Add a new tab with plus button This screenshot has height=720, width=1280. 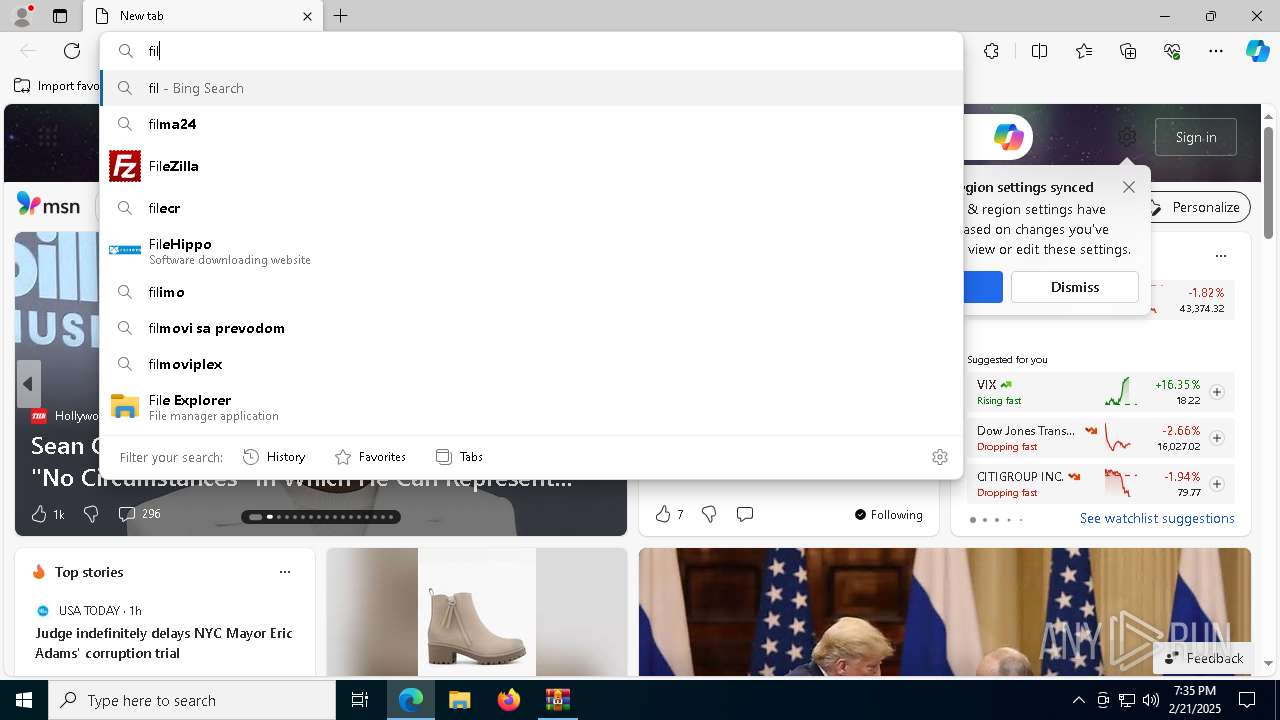tap(340, 16)
